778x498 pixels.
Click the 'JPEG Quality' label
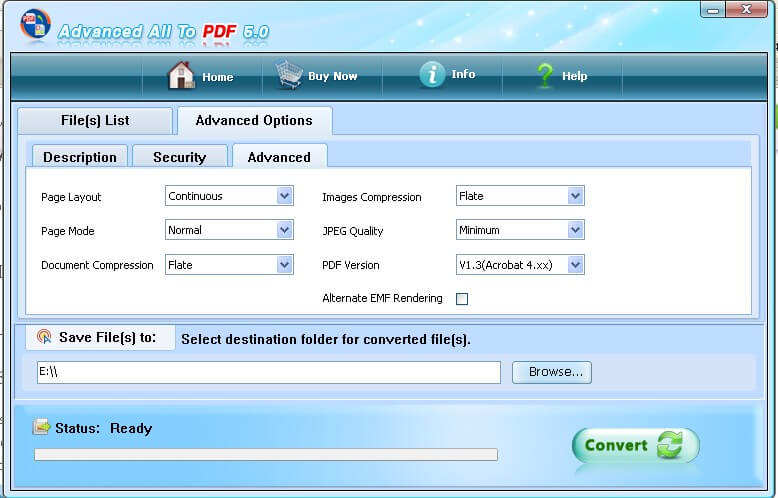(x=353, y=231)
